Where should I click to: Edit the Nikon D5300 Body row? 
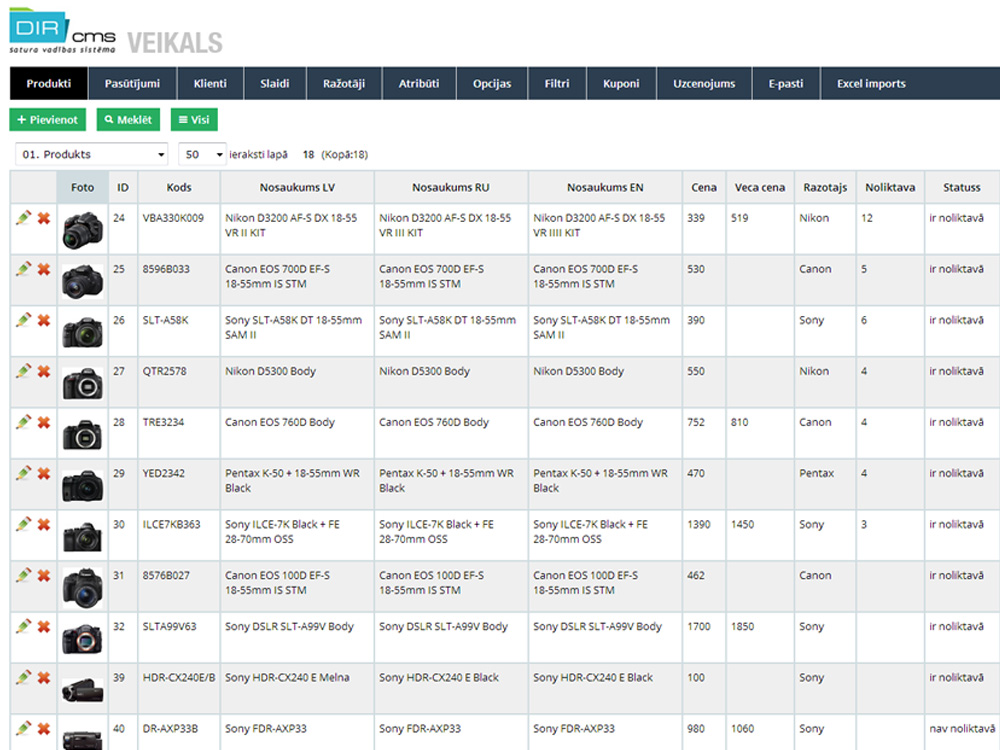click(24, 371)
